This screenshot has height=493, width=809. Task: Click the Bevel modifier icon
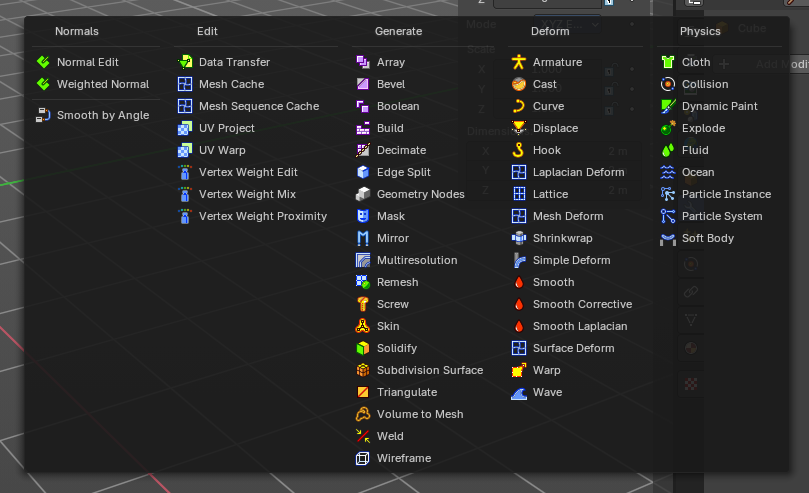coord(363,84)
